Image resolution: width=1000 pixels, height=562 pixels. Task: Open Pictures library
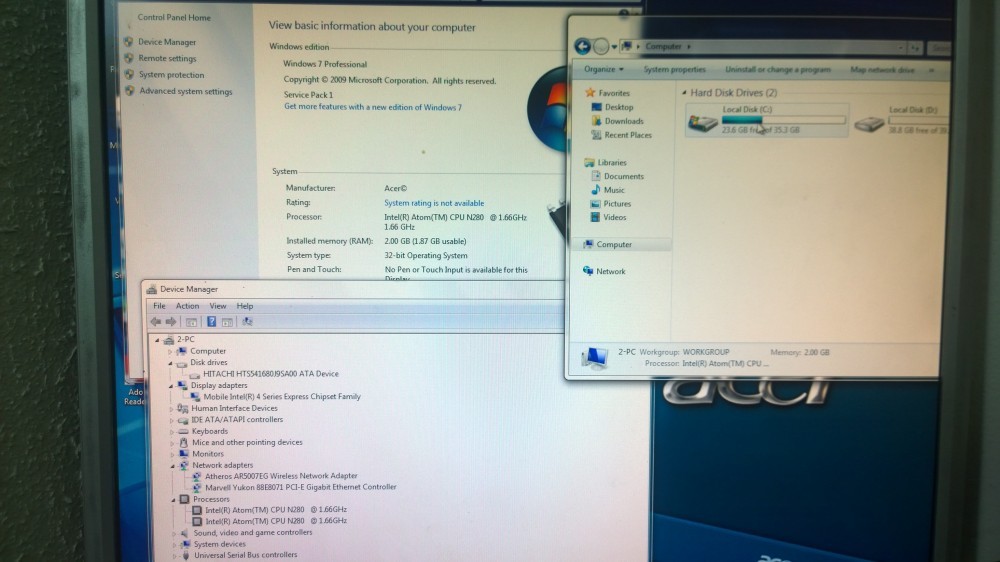pos(617,204)
